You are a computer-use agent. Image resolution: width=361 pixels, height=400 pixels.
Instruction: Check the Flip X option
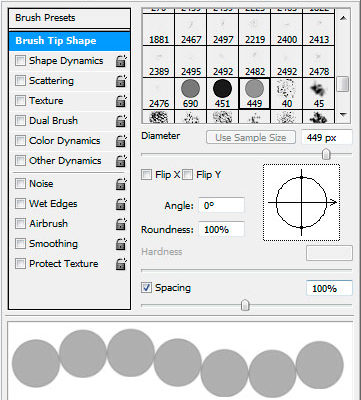[x=146, y=175]
